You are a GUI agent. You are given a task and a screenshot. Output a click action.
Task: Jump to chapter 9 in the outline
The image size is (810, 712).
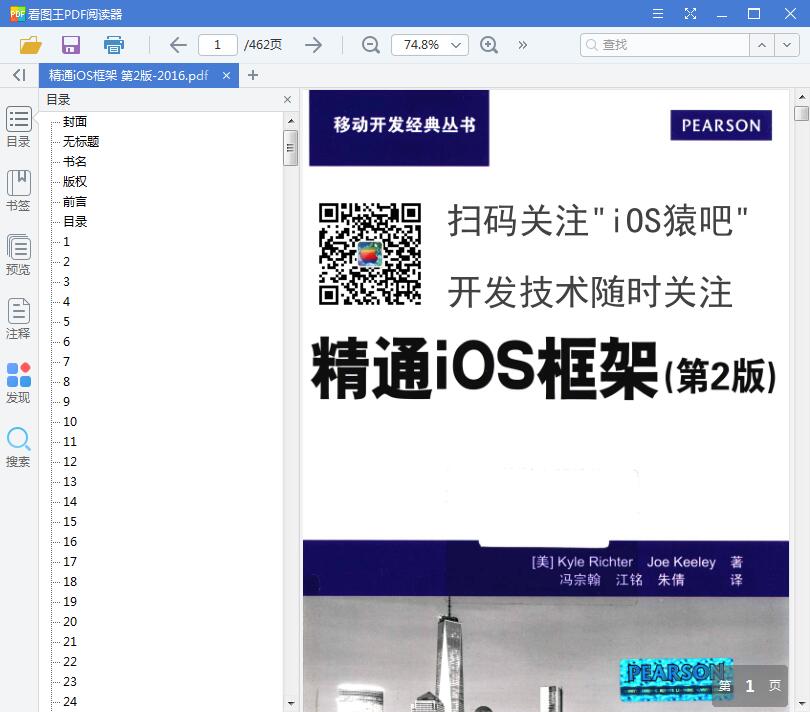(66, 401)
